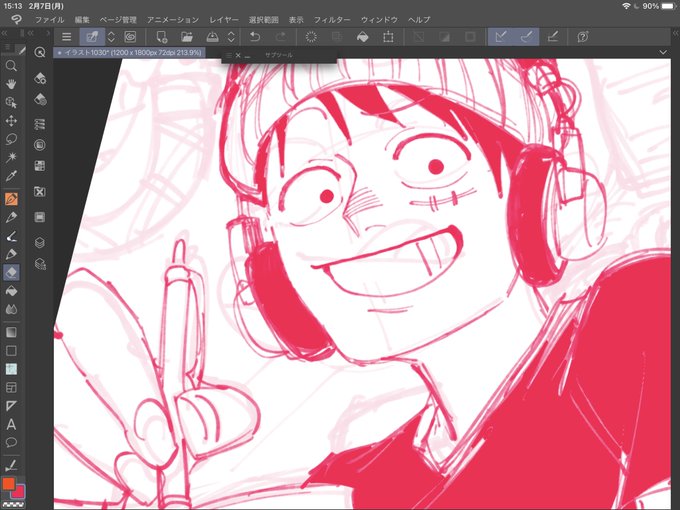Expand the right palette dock arrows

pyautogui.click(x=675, y=33)
